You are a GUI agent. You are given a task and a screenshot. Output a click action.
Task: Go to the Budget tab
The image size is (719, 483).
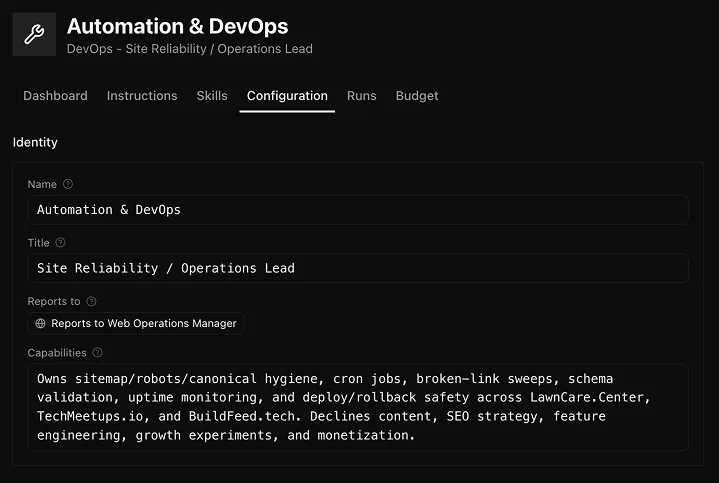coord(417,96)
